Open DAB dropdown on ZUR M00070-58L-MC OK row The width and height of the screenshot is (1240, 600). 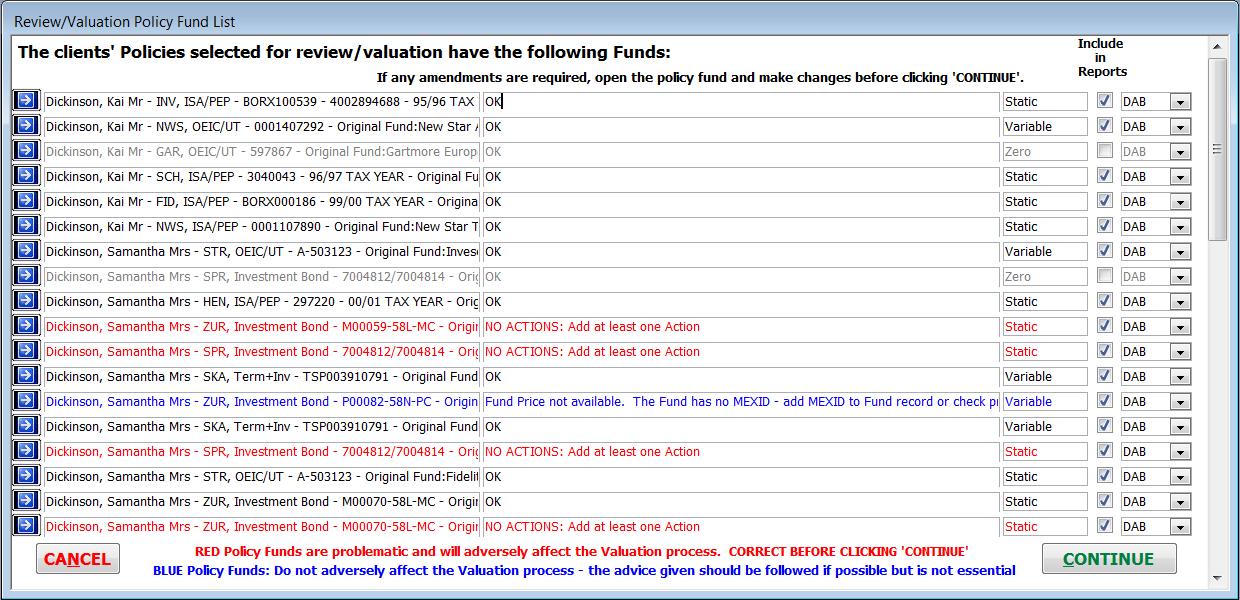tap(1180, 502)
